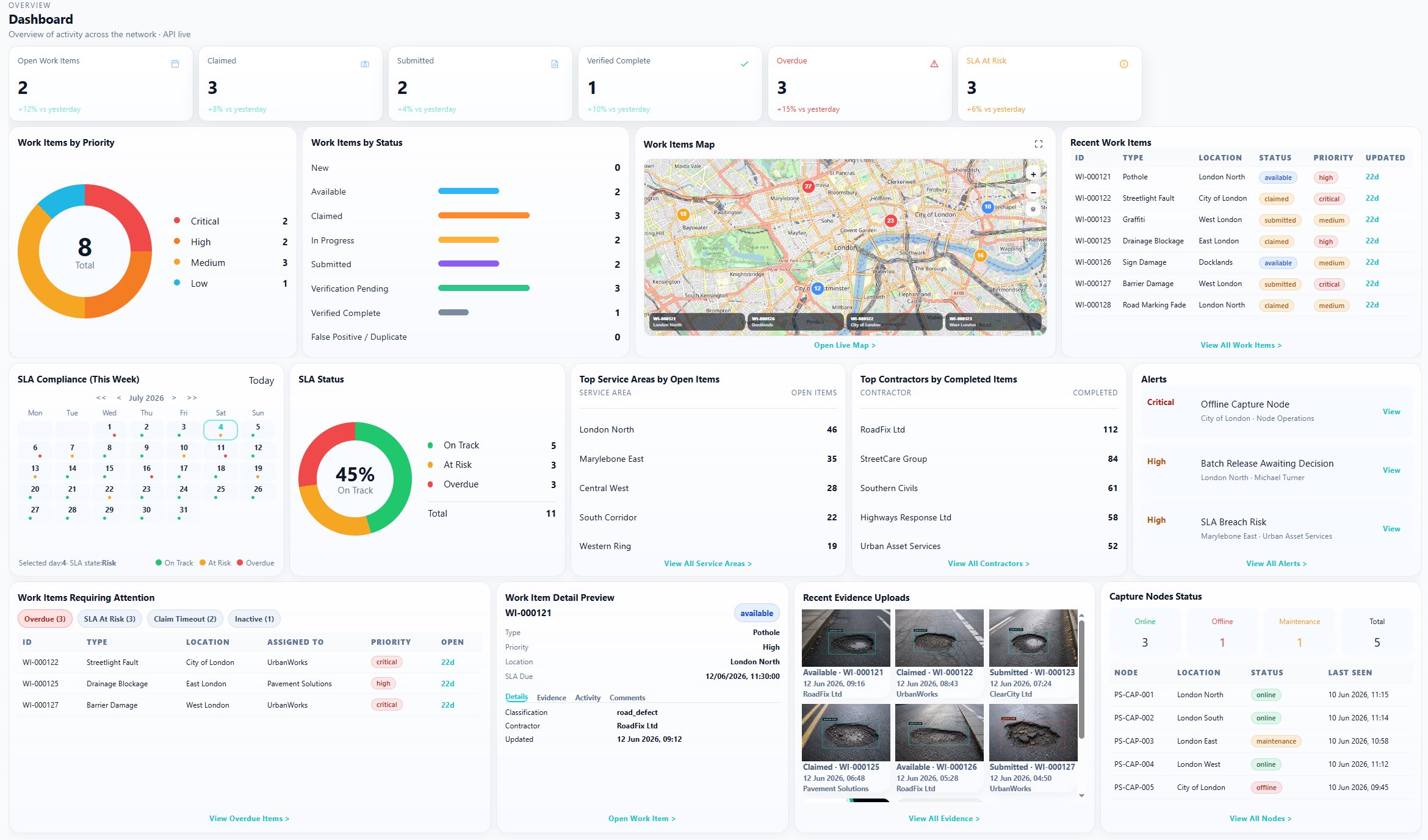Open evidence thumbnail Claimed WI-000125
1428x840 pixels.
tap(846, 732)
